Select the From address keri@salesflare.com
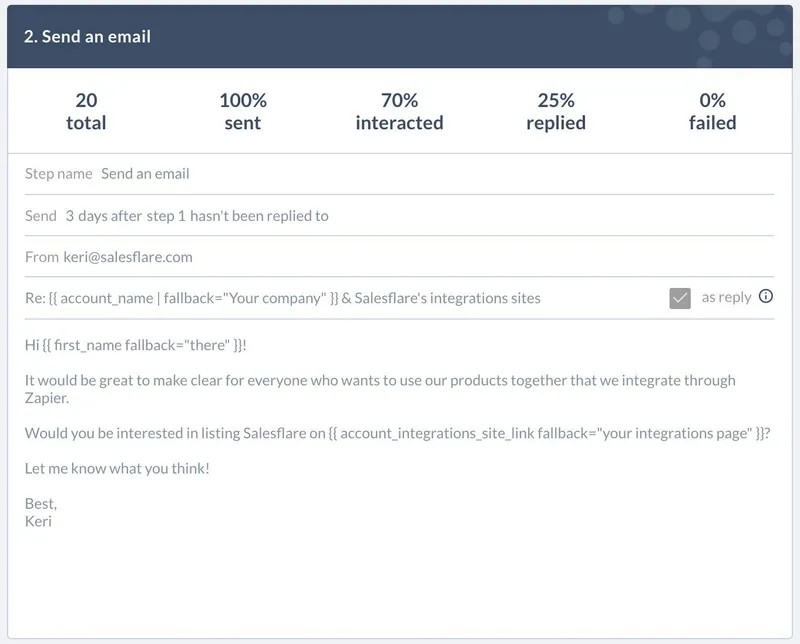Image resolution: width=800 pixels, height=644 pixels. pos(128,257)
